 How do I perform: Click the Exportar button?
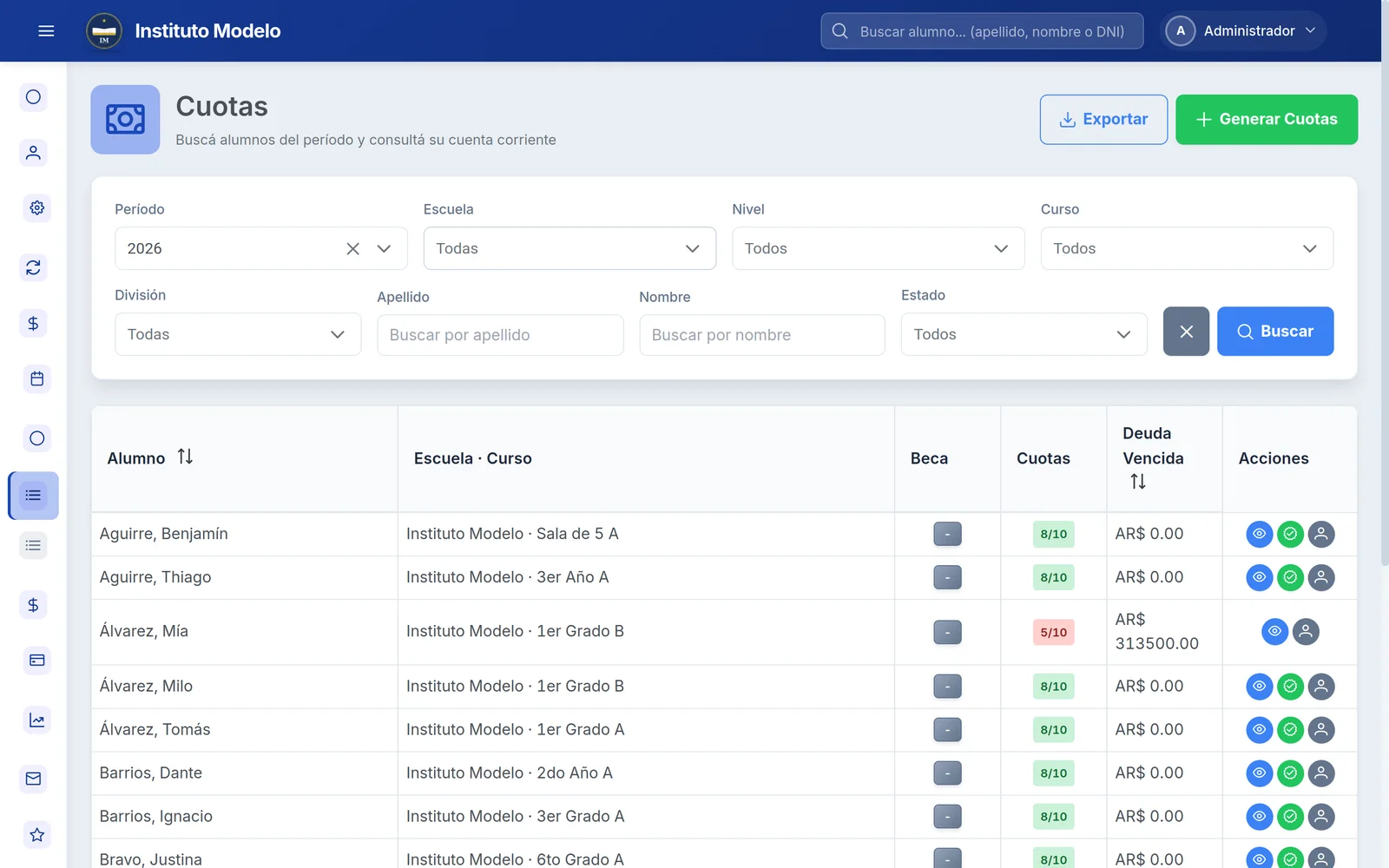(x=1103, y=120)
